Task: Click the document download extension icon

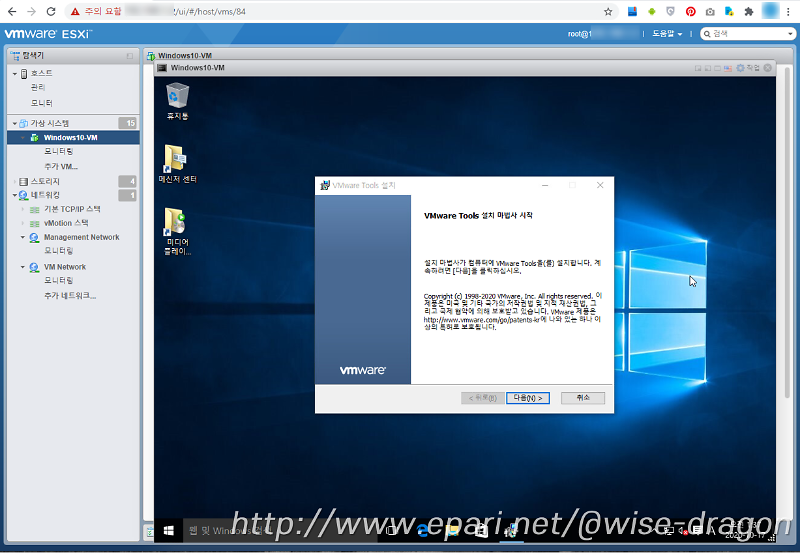Action: tap(729, 11)
